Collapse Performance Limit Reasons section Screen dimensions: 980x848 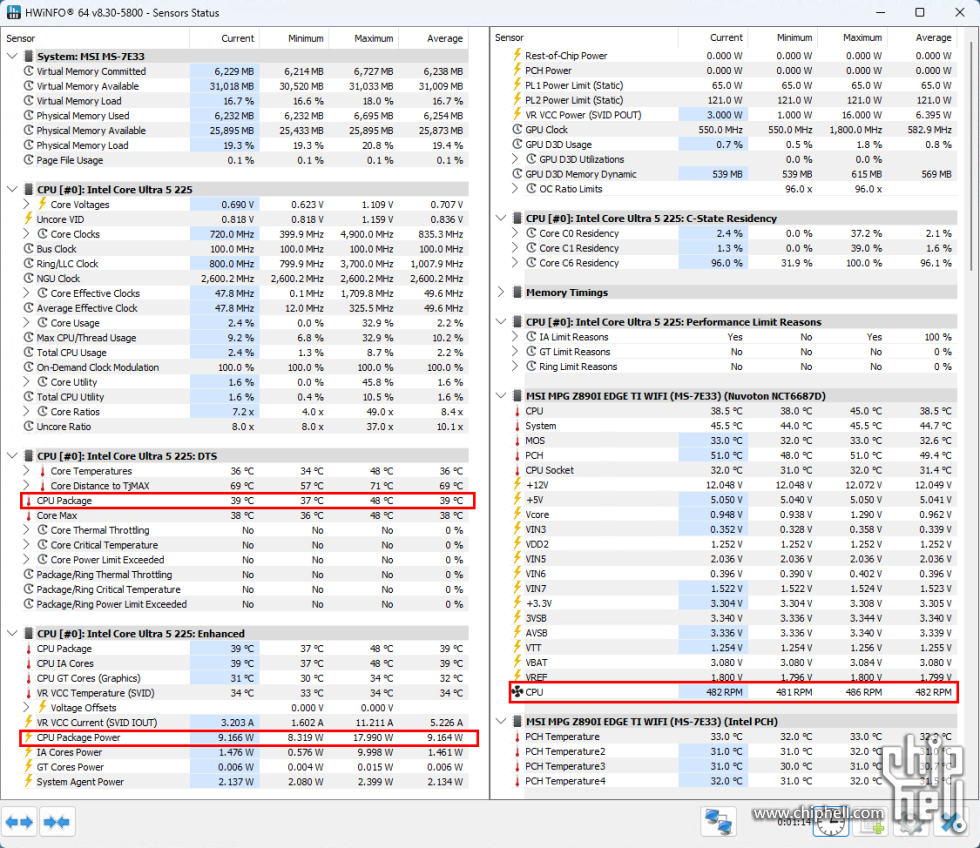coord(501,322)
